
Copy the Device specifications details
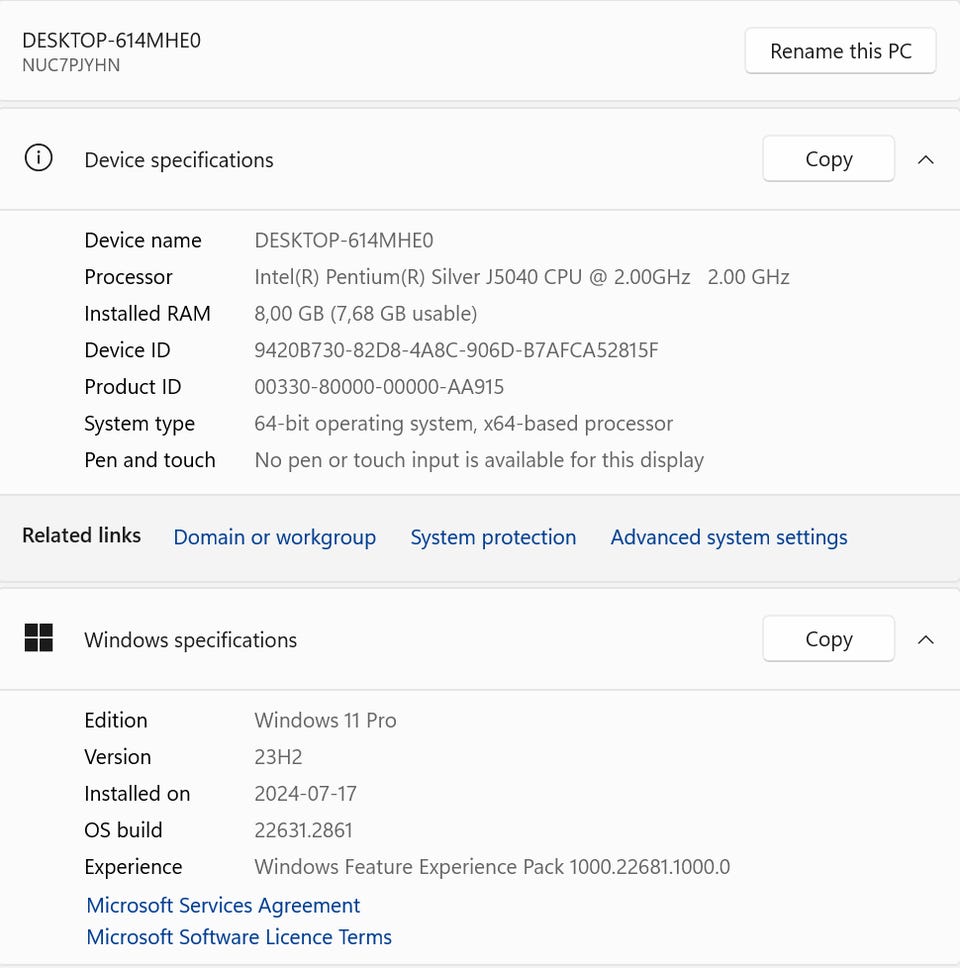pyautogui.click(x=828, y=159)
